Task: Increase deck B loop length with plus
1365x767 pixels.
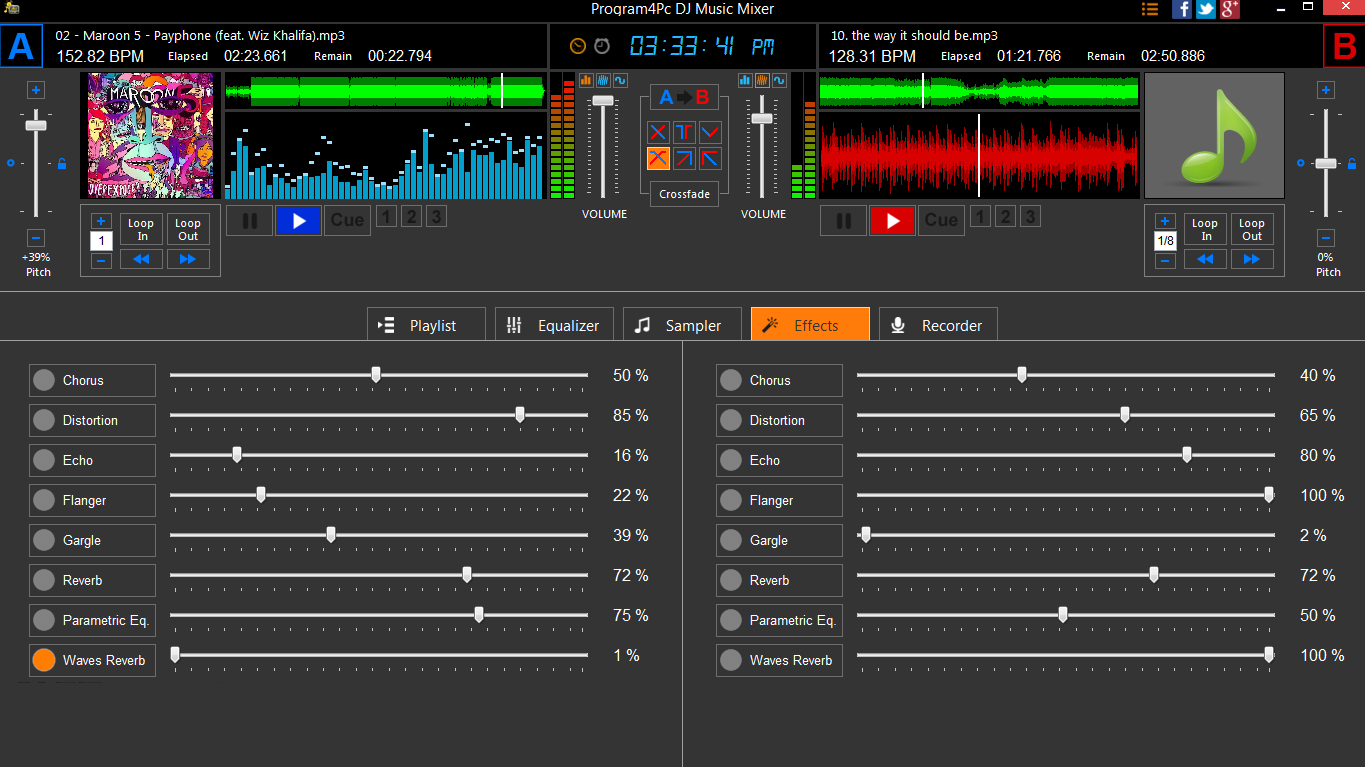Action: click(x=1165, y=221)
